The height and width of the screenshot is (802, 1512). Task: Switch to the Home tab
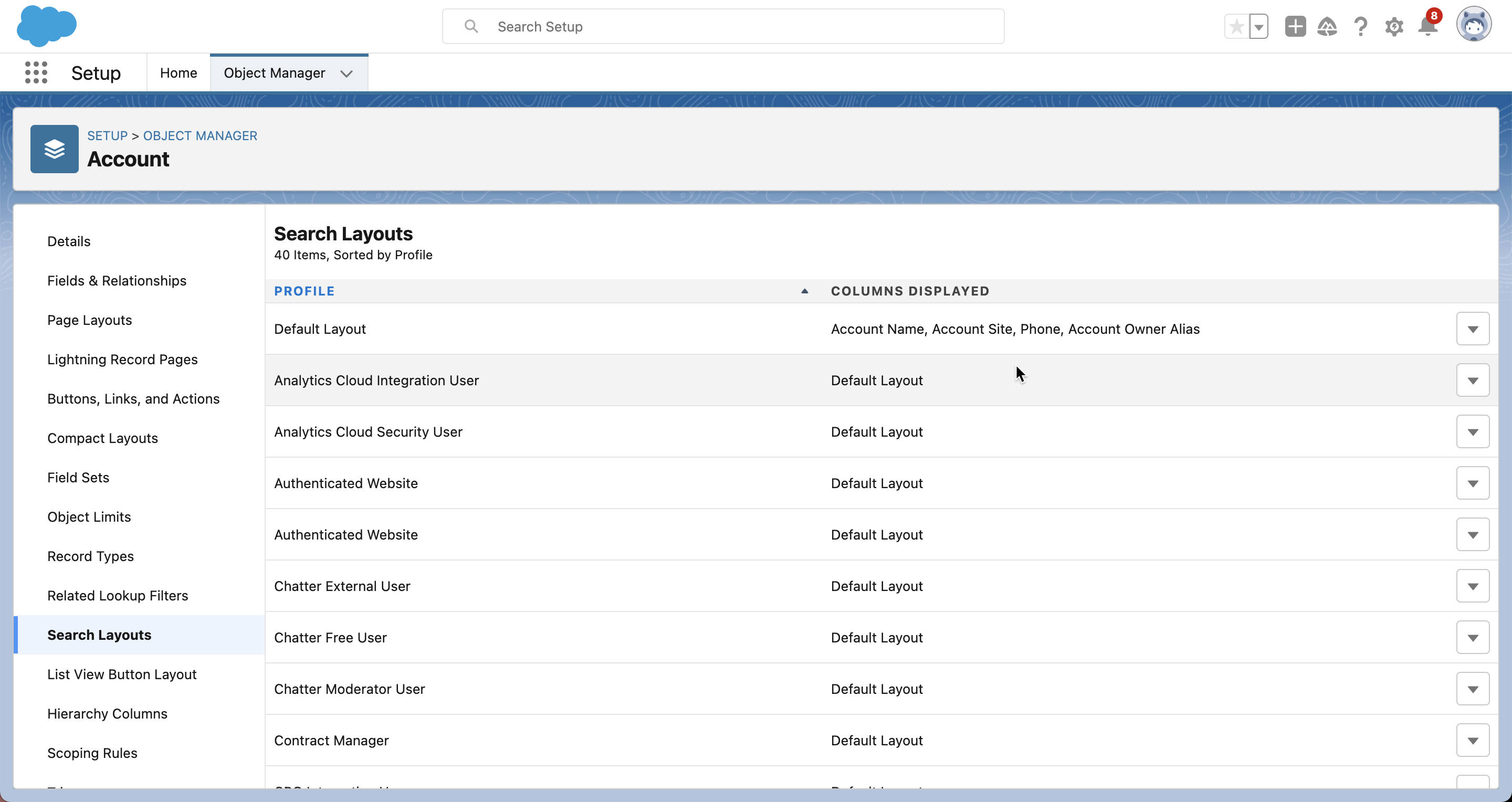coord(178,72)
